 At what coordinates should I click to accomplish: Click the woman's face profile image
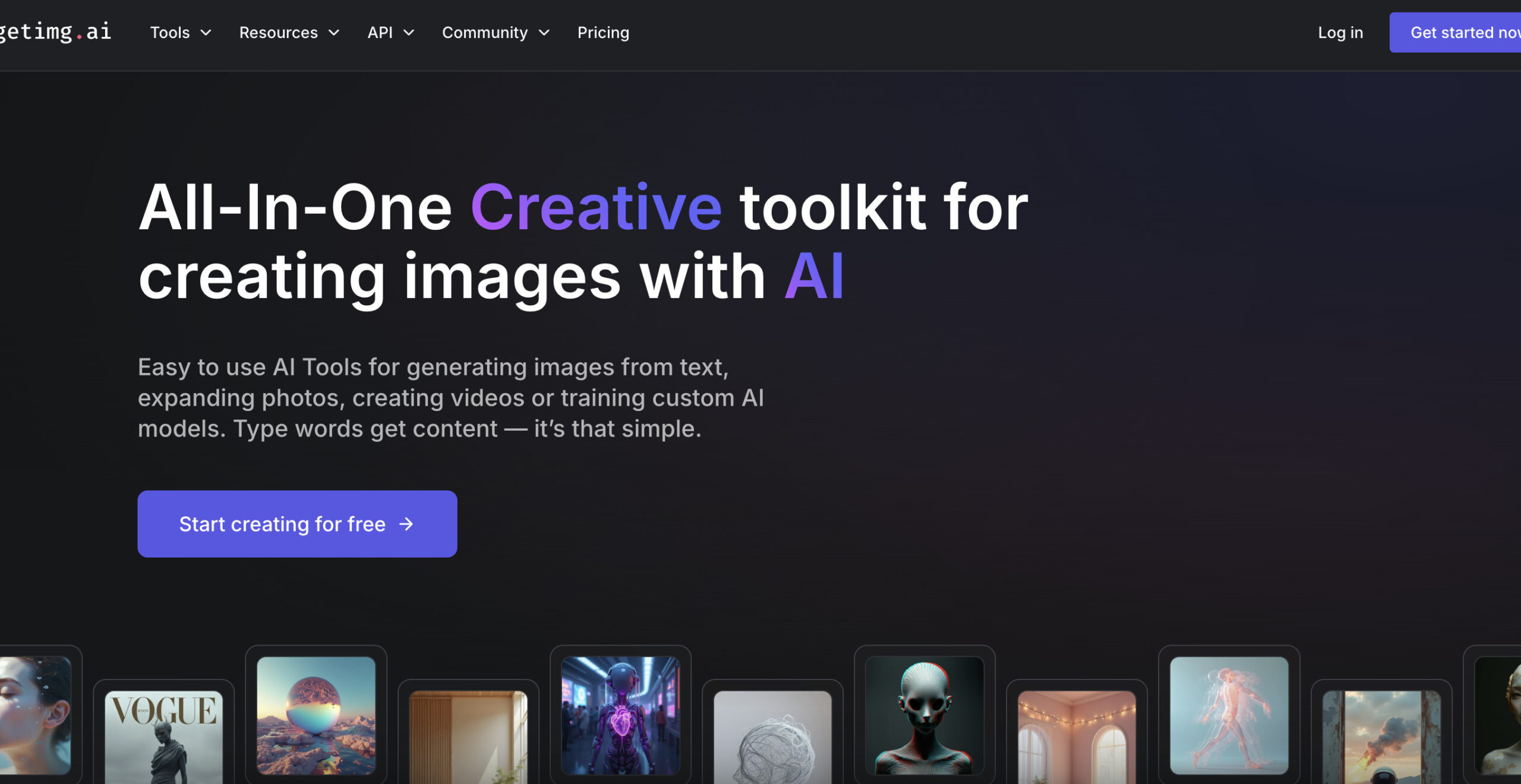pos(36,715)
